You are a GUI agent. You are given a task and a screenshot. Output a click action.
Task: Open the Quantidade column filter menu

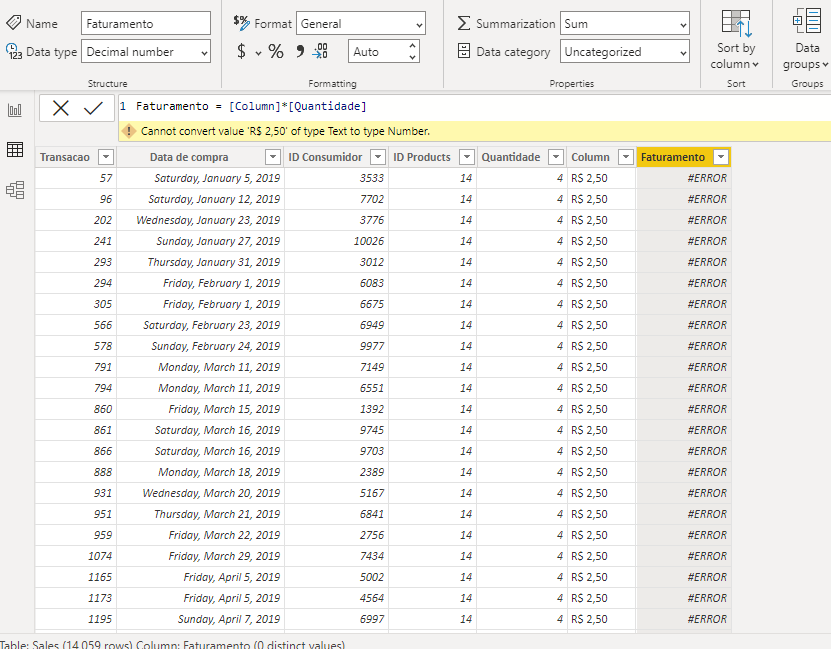(556, 157)
